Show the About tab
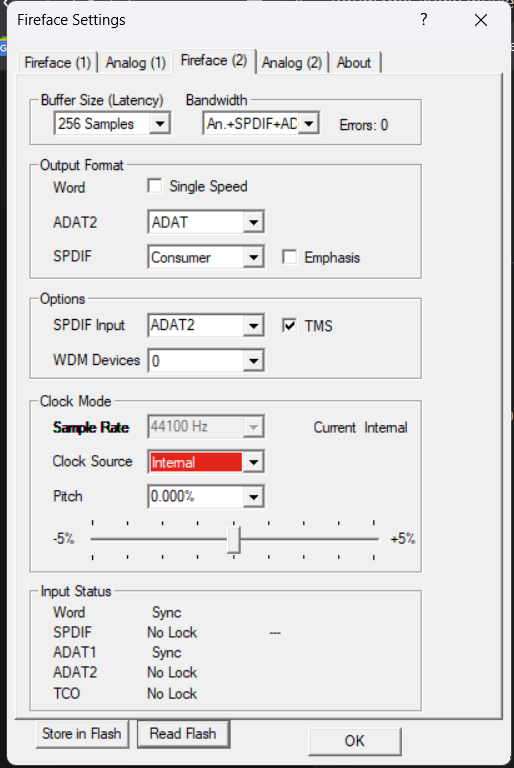This screenshot has width=514, height=768. pos(354,63)
